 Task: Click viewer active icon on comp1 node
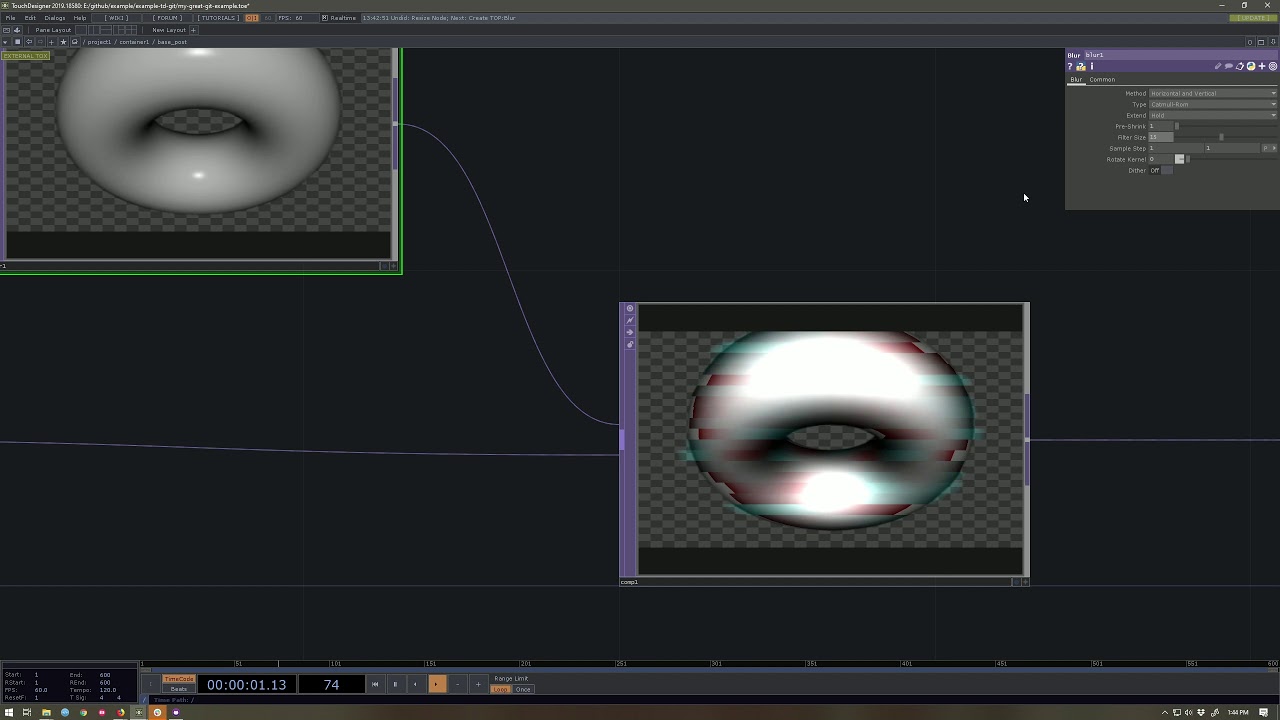tap(630, 309)
